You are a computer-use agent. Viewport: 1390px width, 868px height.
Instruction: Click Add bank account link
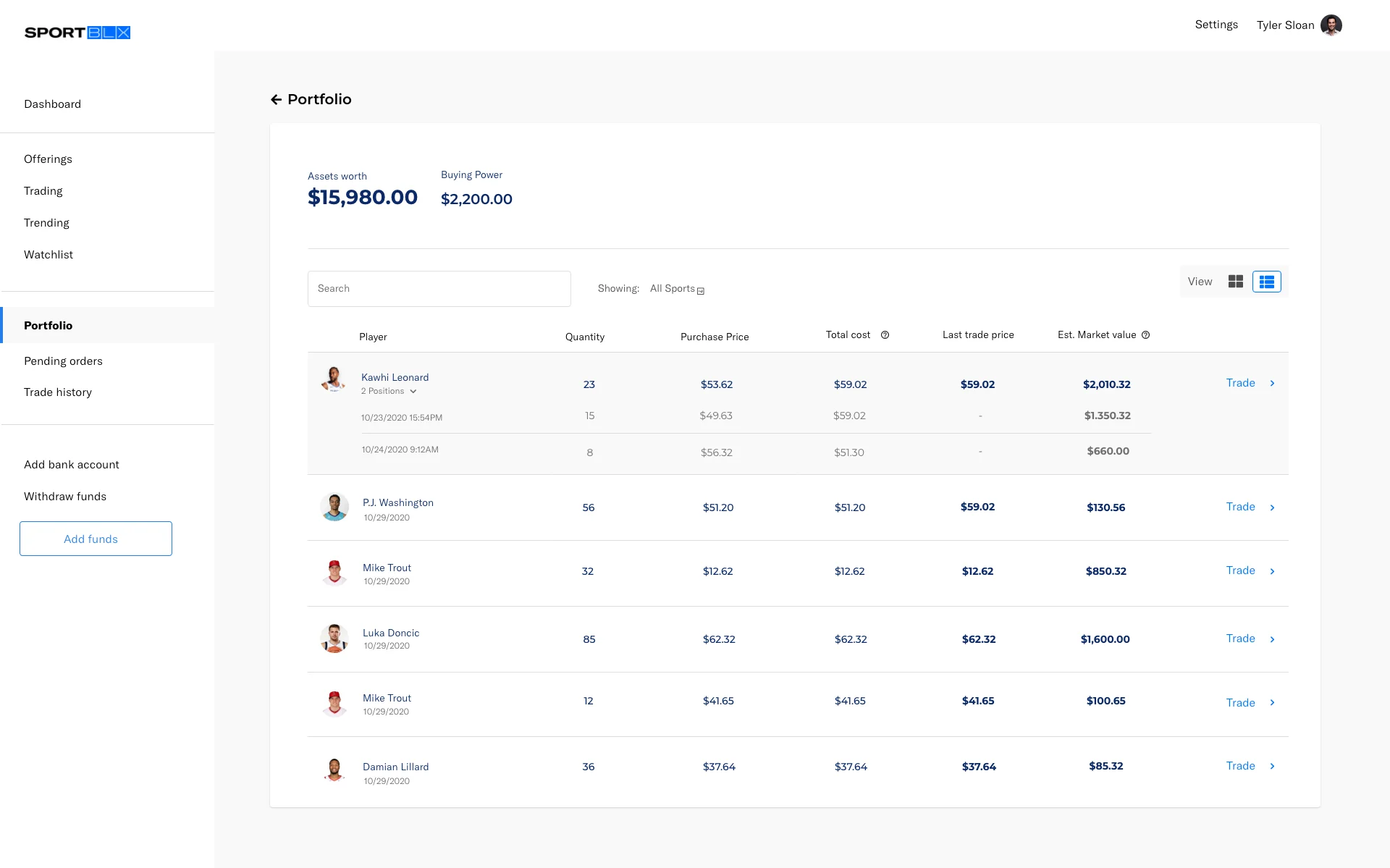72,465
